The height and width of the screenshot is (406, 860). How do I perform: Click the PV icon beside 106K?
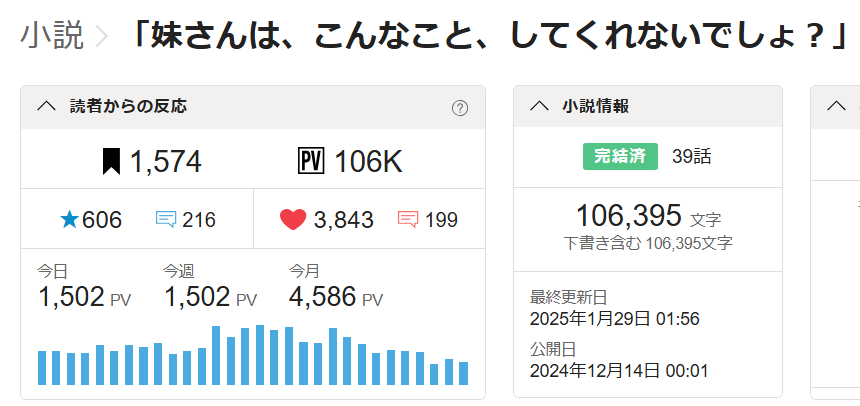click(310, 161)
